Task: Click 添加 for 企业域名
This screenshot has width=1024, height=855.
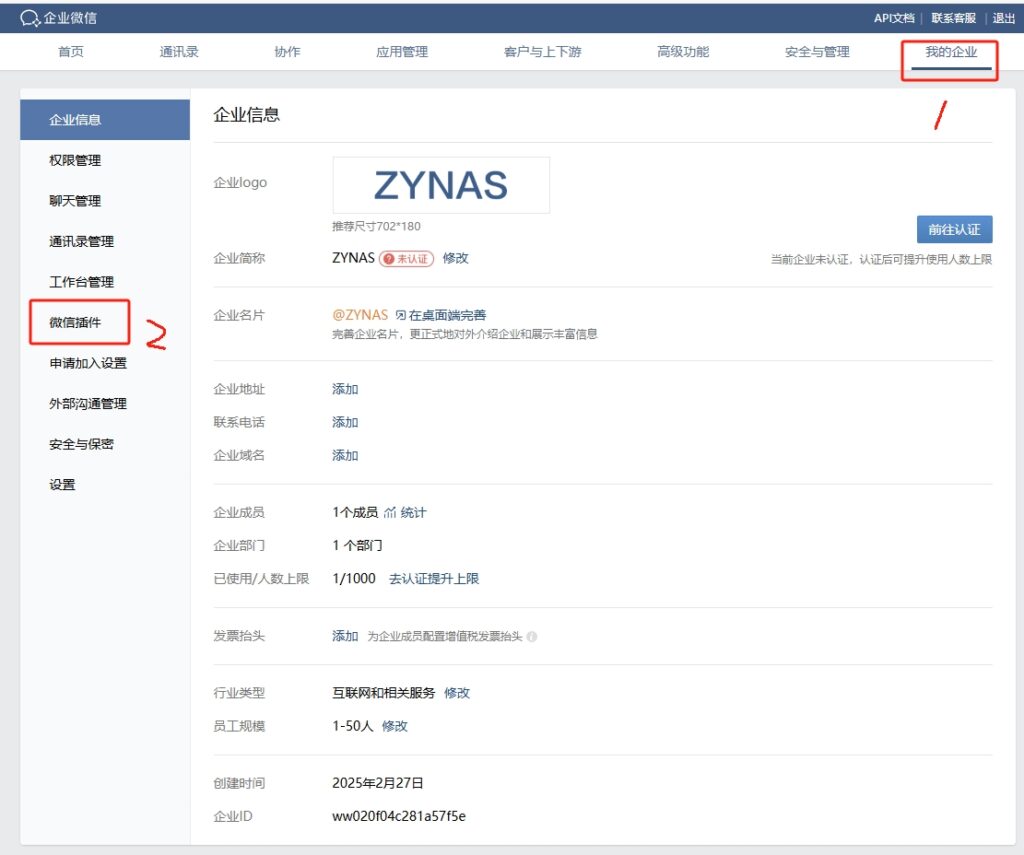Action: tap(345, 456)
